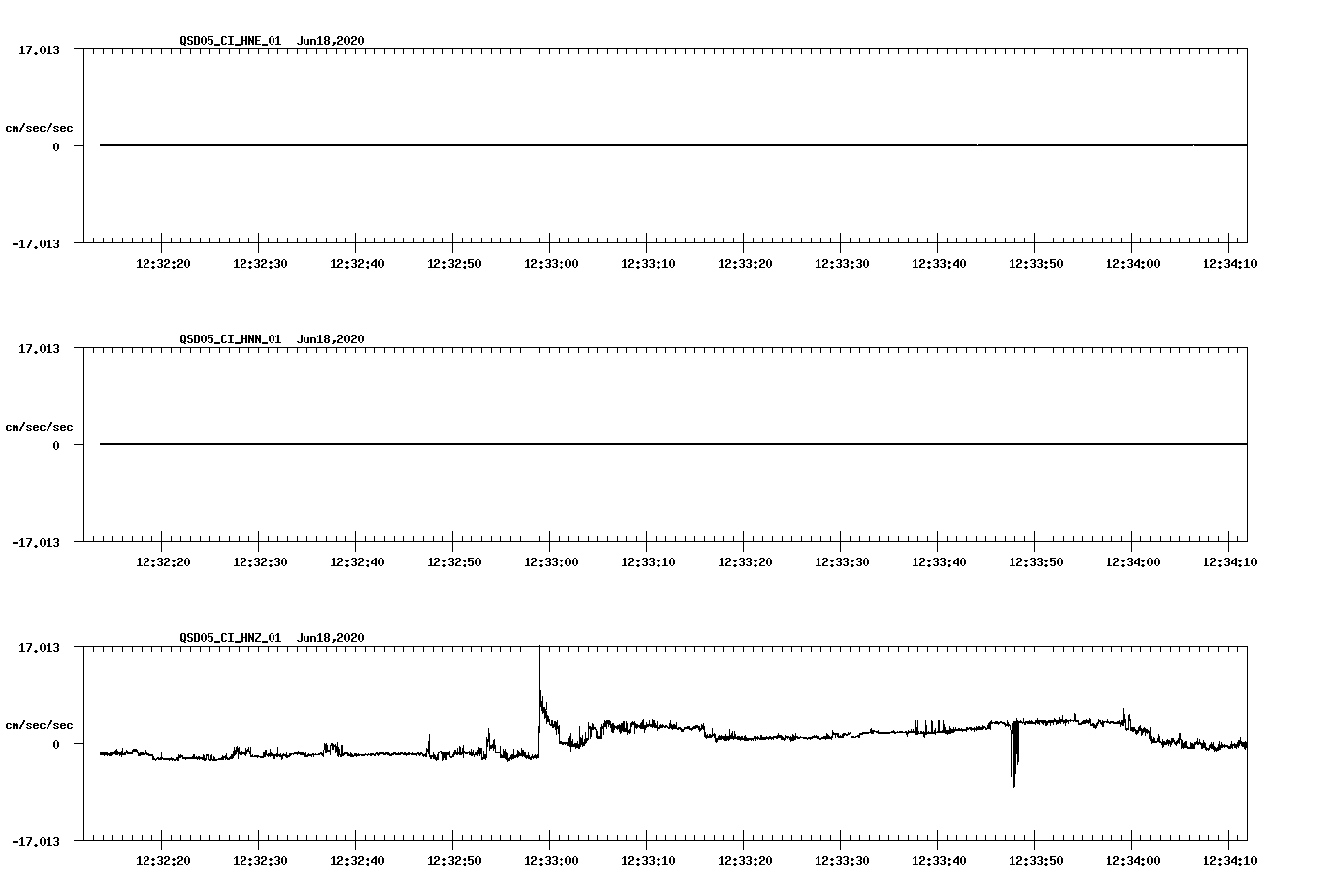Click the downward dropout glitch in HNZ trace

[x=1014, y=754]
